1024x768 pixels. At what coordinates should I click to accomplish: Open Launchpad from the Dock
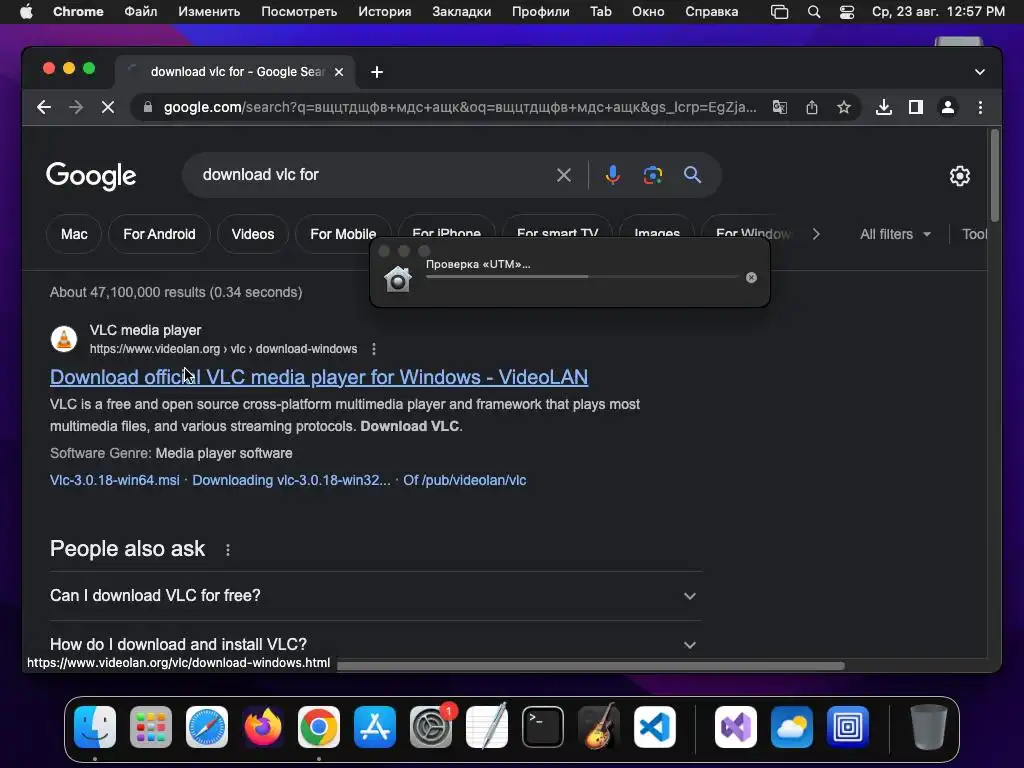151,727
